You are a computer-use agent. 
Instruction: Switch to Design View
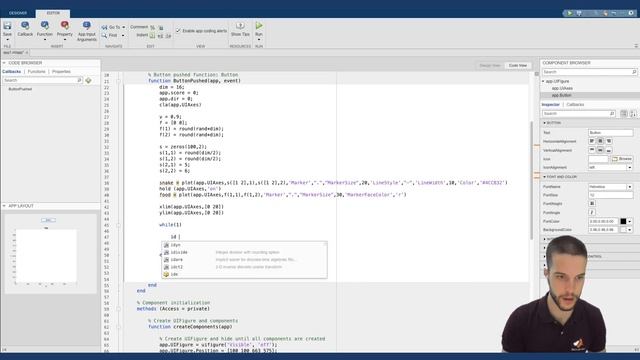coord(489,65)
